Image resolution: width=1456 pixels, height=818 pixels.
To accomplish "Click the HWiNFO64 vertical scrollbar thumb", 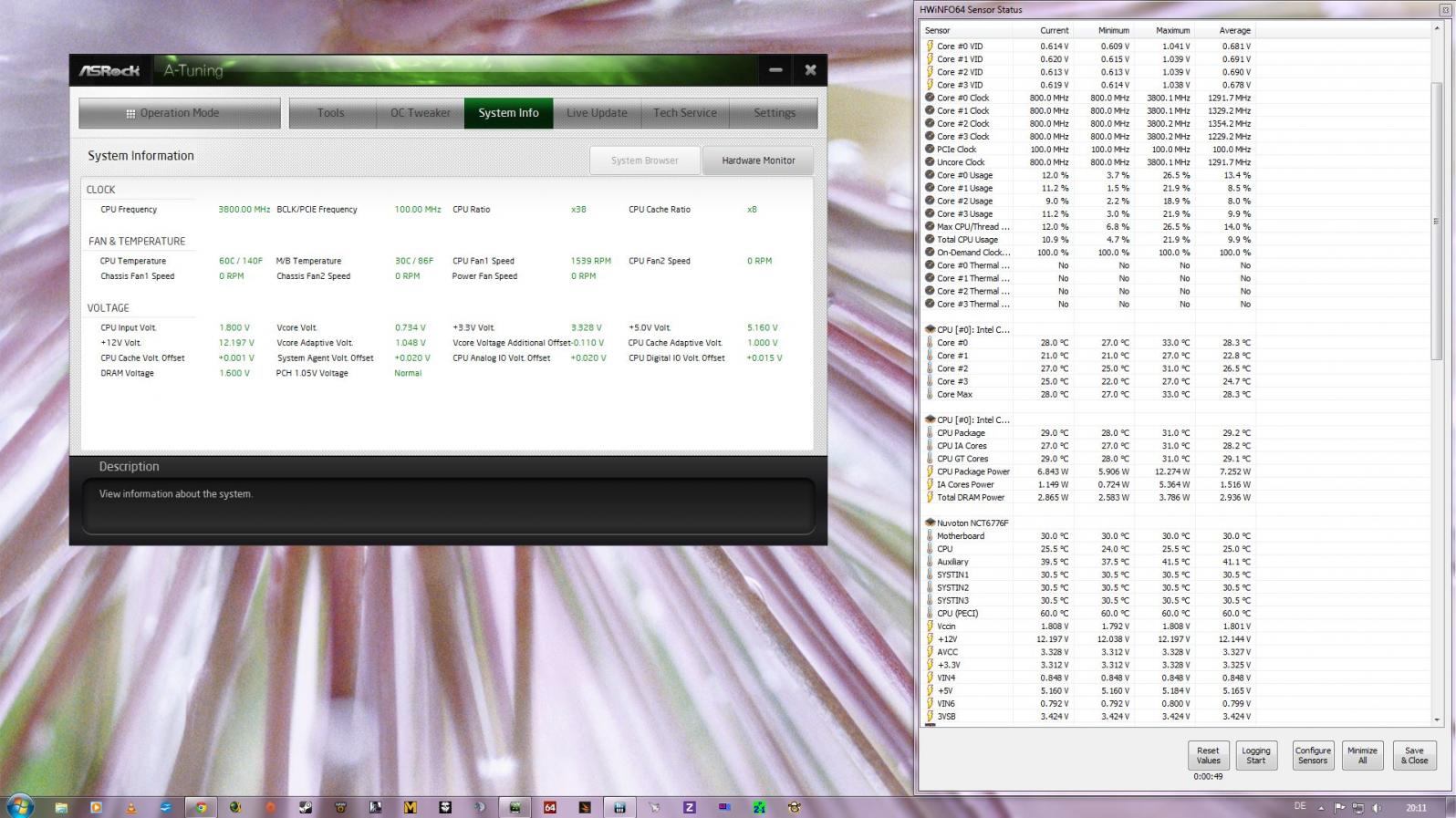I will coord(1437,222).
